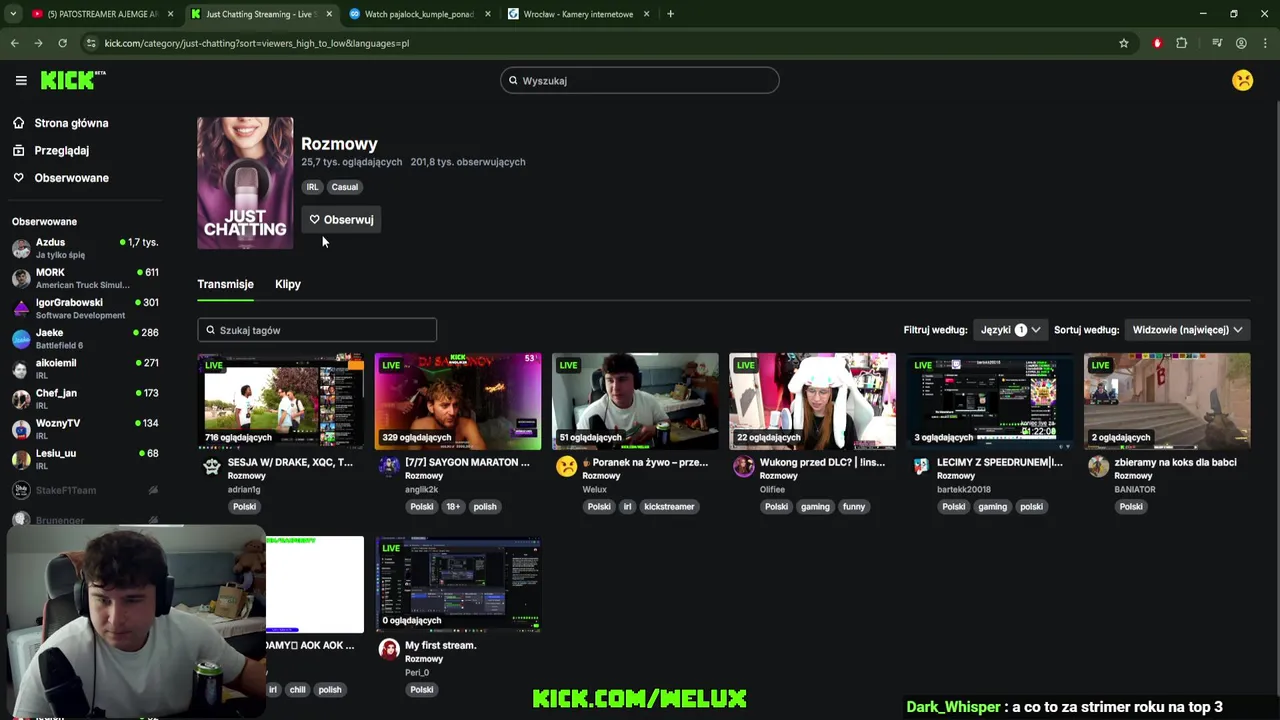This screenshot has height=720, width=1280.
Task: Click Polski tag under BANIATOR stream
Action: tap(1131, 507)
